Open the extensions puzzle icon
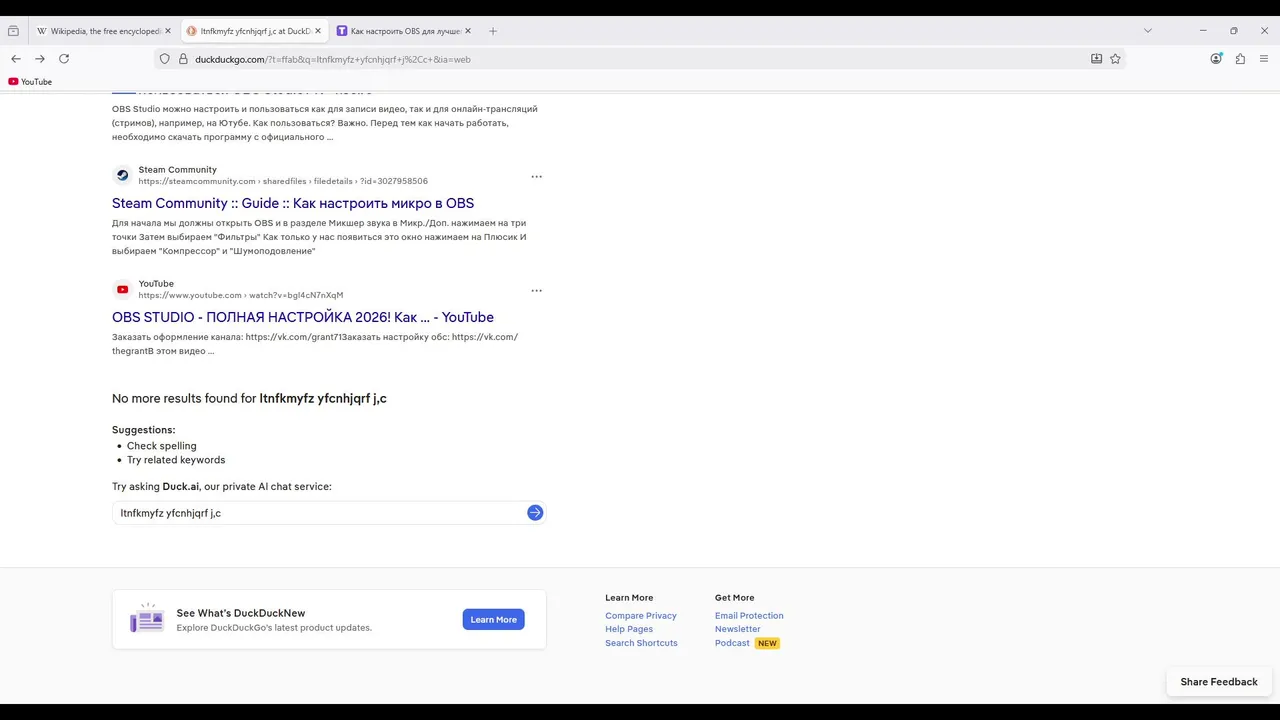 pyautogui.click(x=1240, y=59)
